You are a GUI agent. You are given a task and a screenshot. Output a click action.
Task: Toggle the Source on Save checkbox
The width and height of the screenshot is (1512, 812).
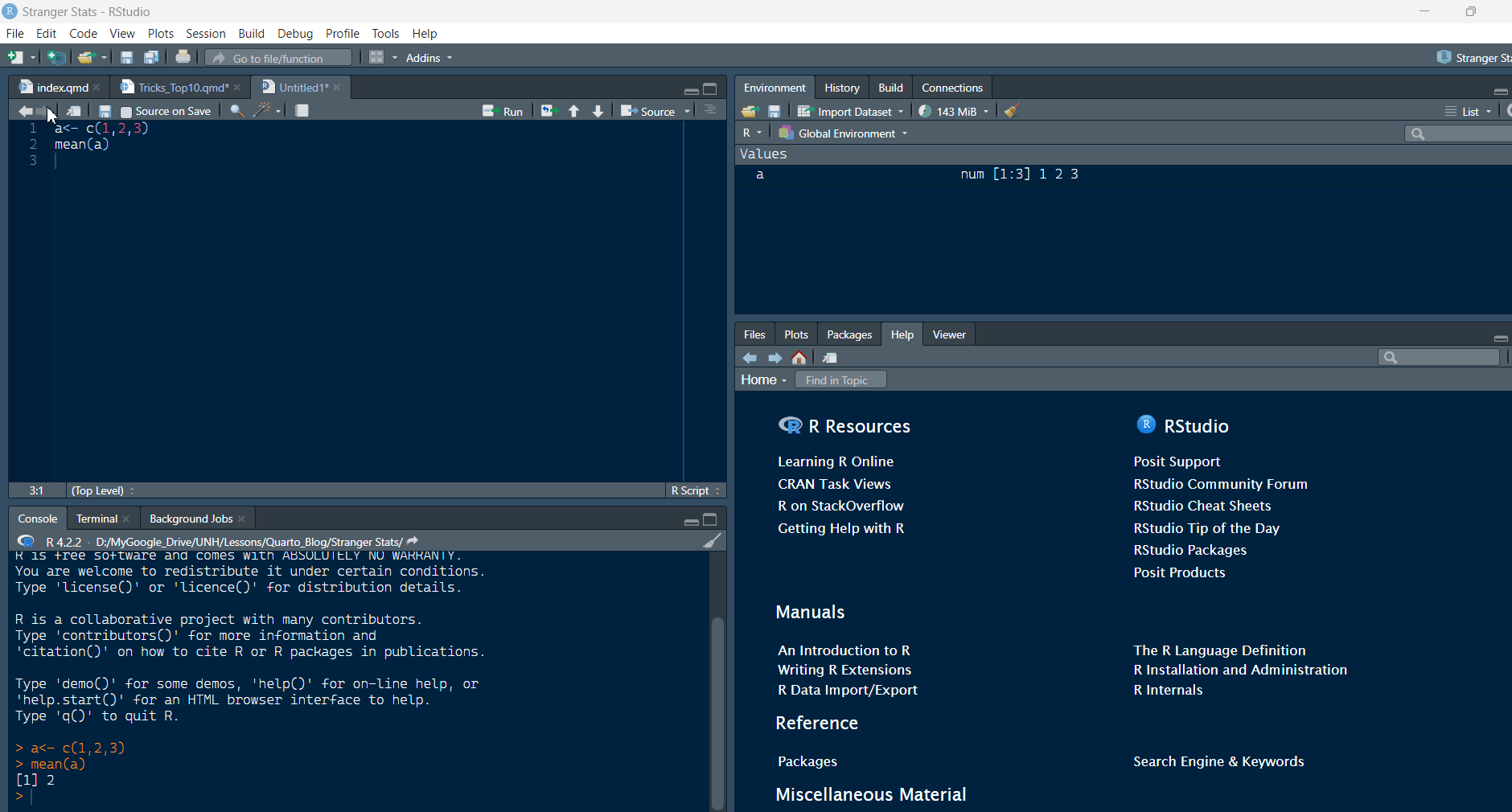pos(126,112)
